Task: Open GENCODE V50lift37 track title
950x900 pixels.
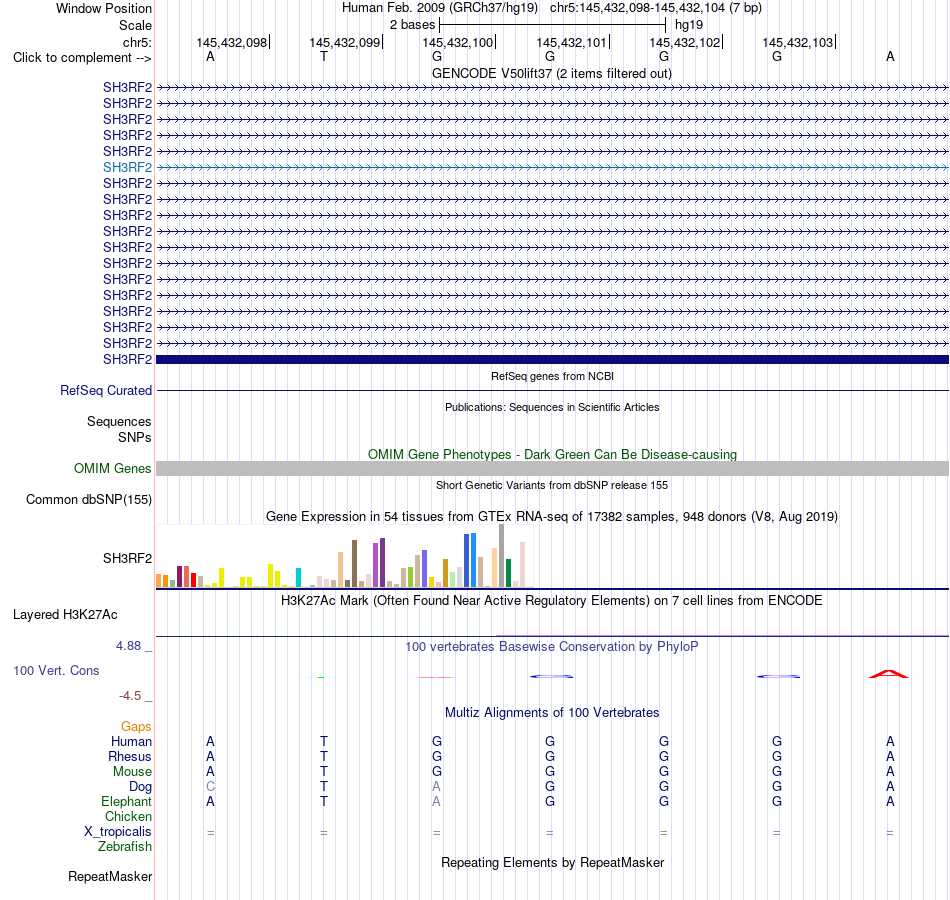Action: coord(551,73)
